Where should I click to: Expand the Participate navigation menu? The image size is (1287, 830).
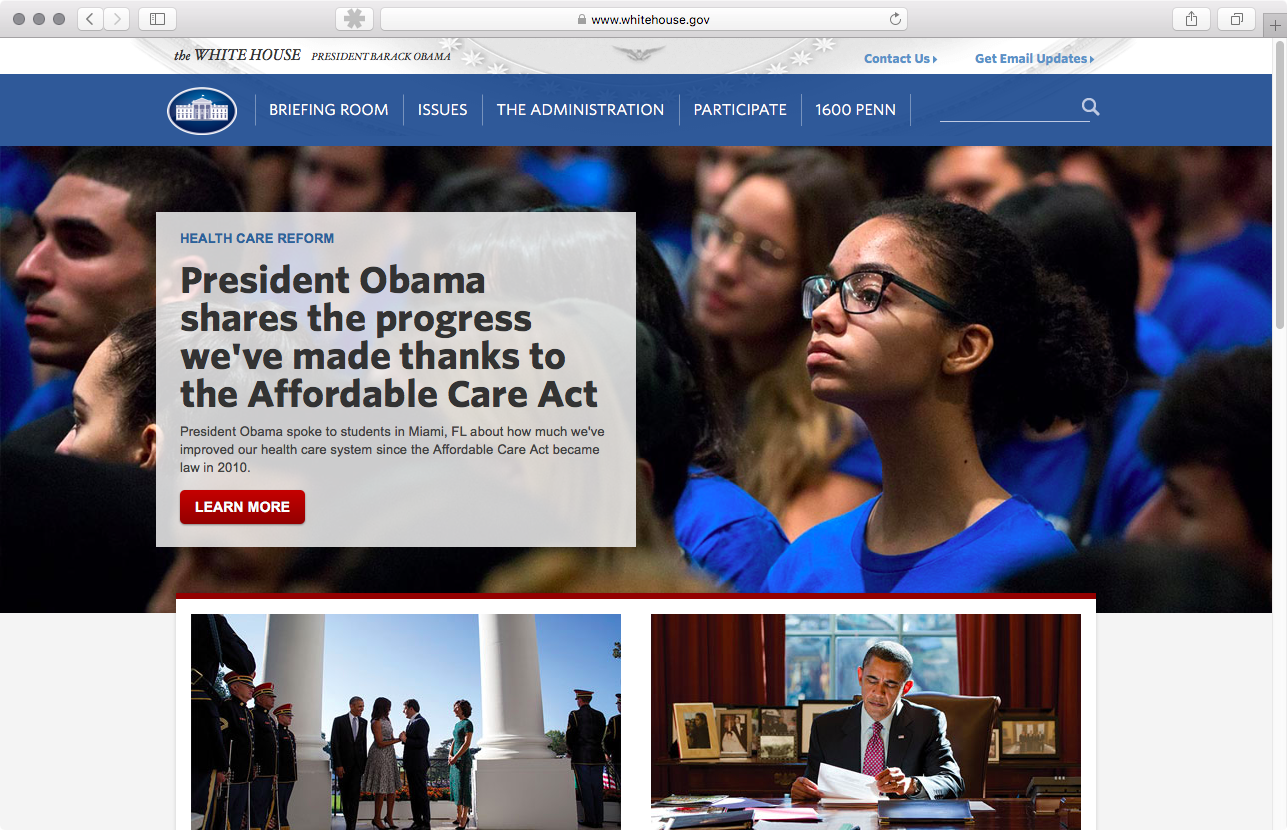pos(740,110)
